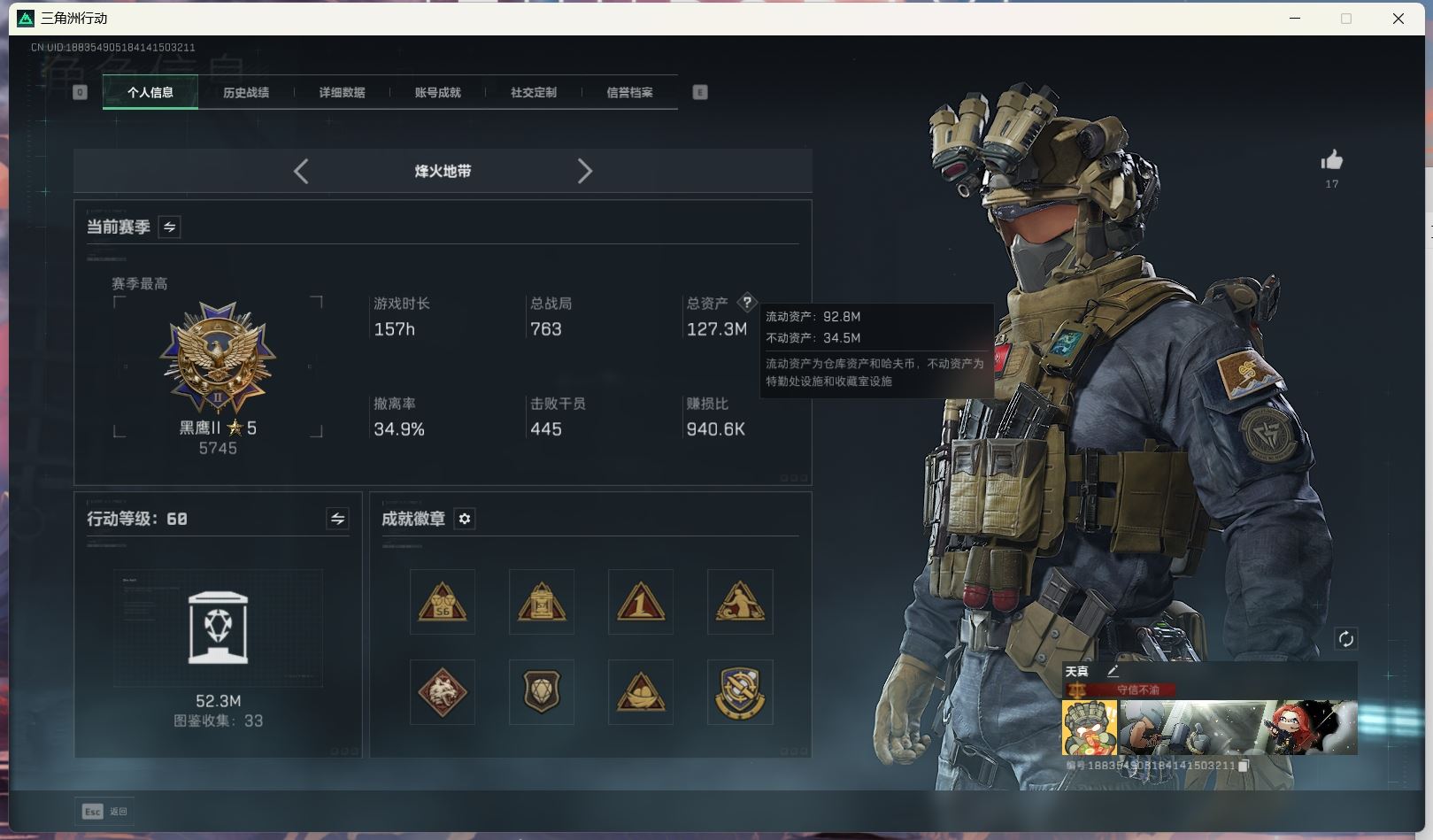Open the collection room showcase thumbnail

(218, 628)
